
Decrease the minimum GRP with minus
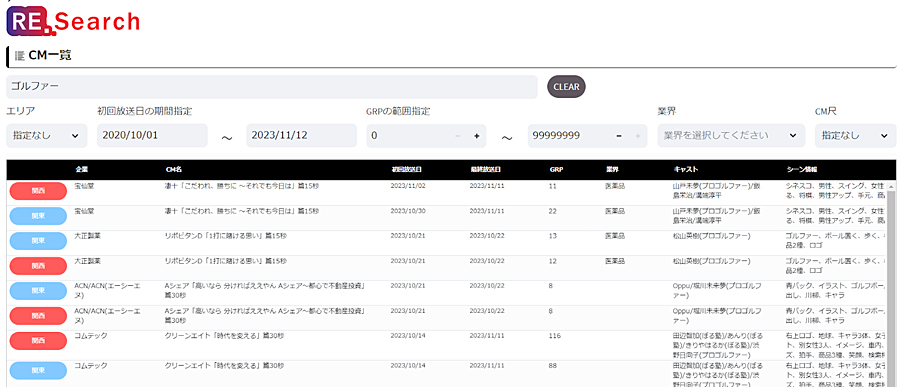click(x=457, y=136)
